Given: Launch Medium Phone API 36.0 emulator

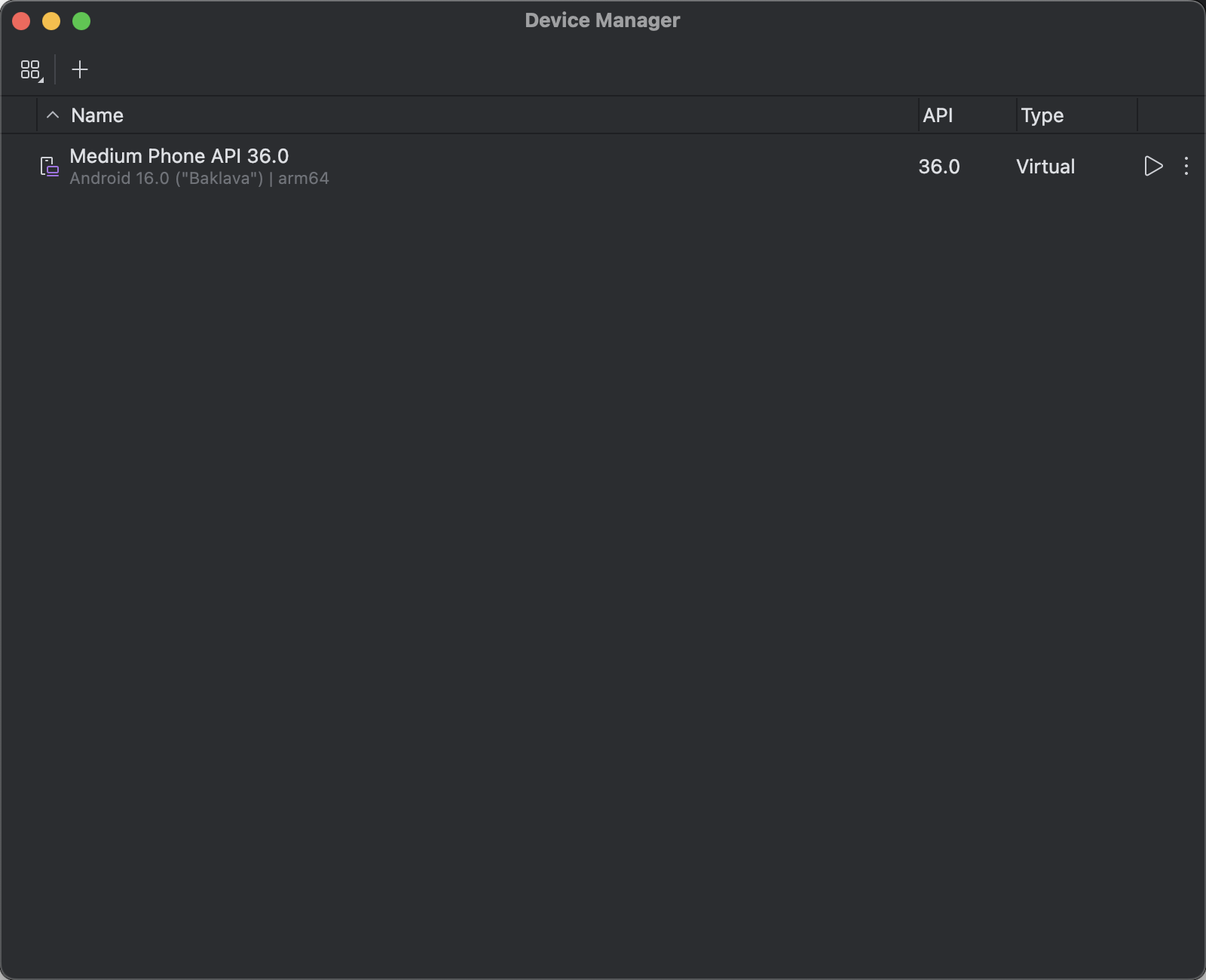Looking at the screenshot, I should (x=1153, y=166).
